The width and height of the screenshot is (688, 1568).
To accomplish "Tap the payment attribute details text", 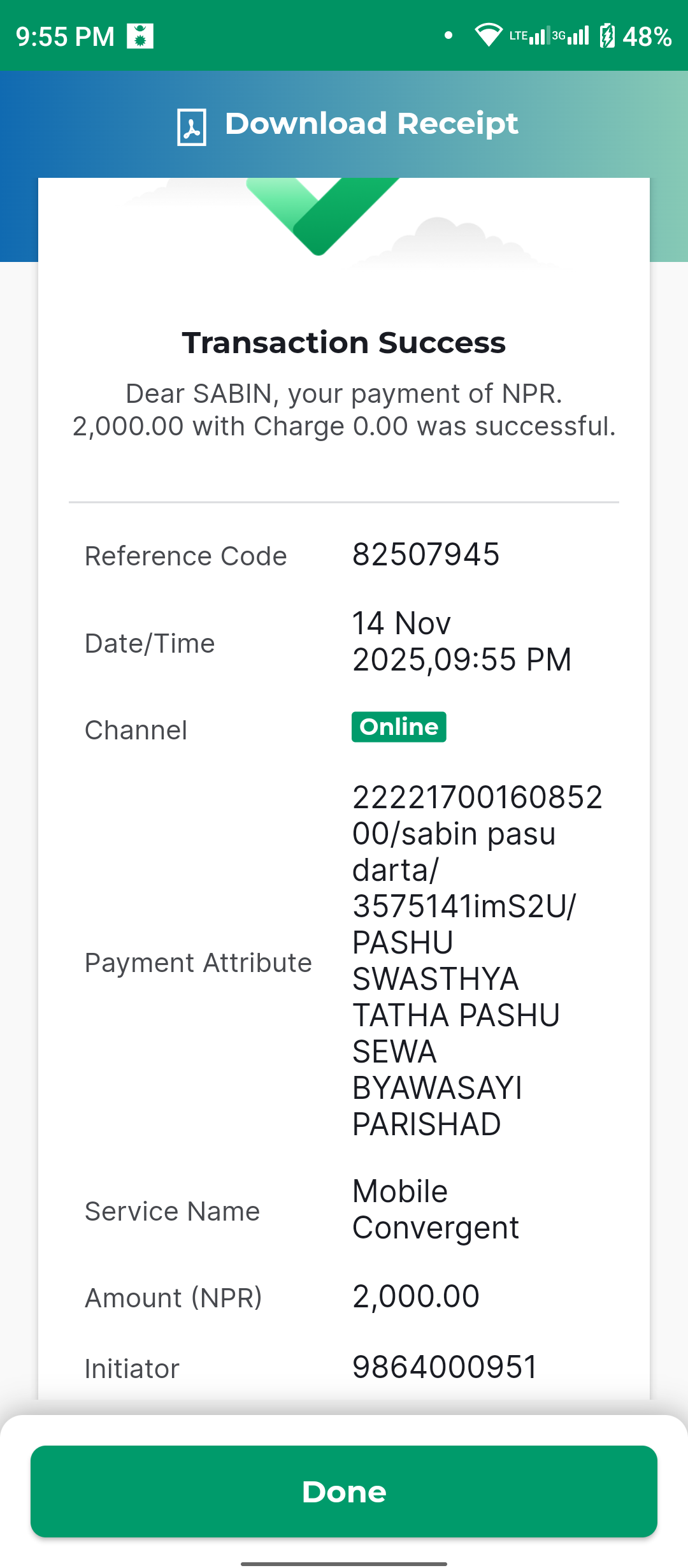I will coord(477,961).
